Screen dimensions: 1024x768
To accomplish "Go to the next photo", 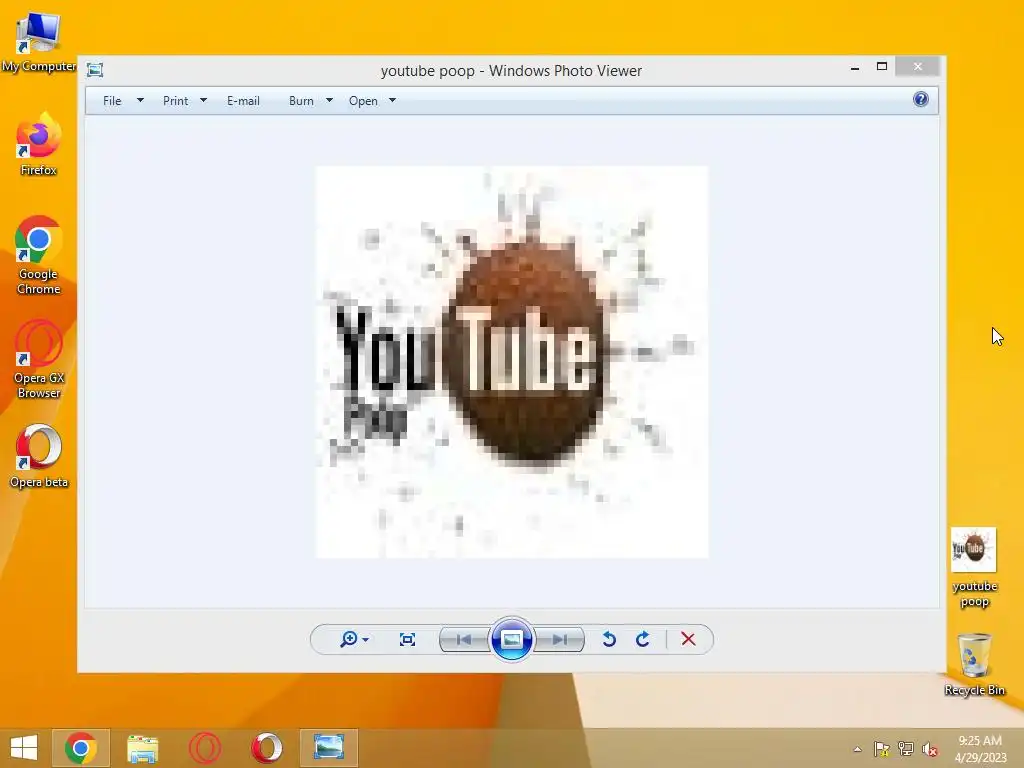I will (559, 639).
